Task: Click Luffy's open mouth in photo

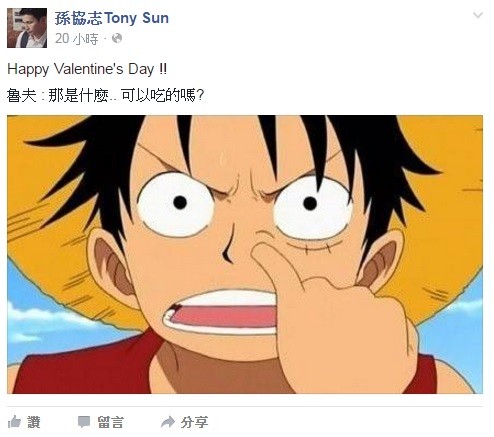Action: (x=222, y=313)
